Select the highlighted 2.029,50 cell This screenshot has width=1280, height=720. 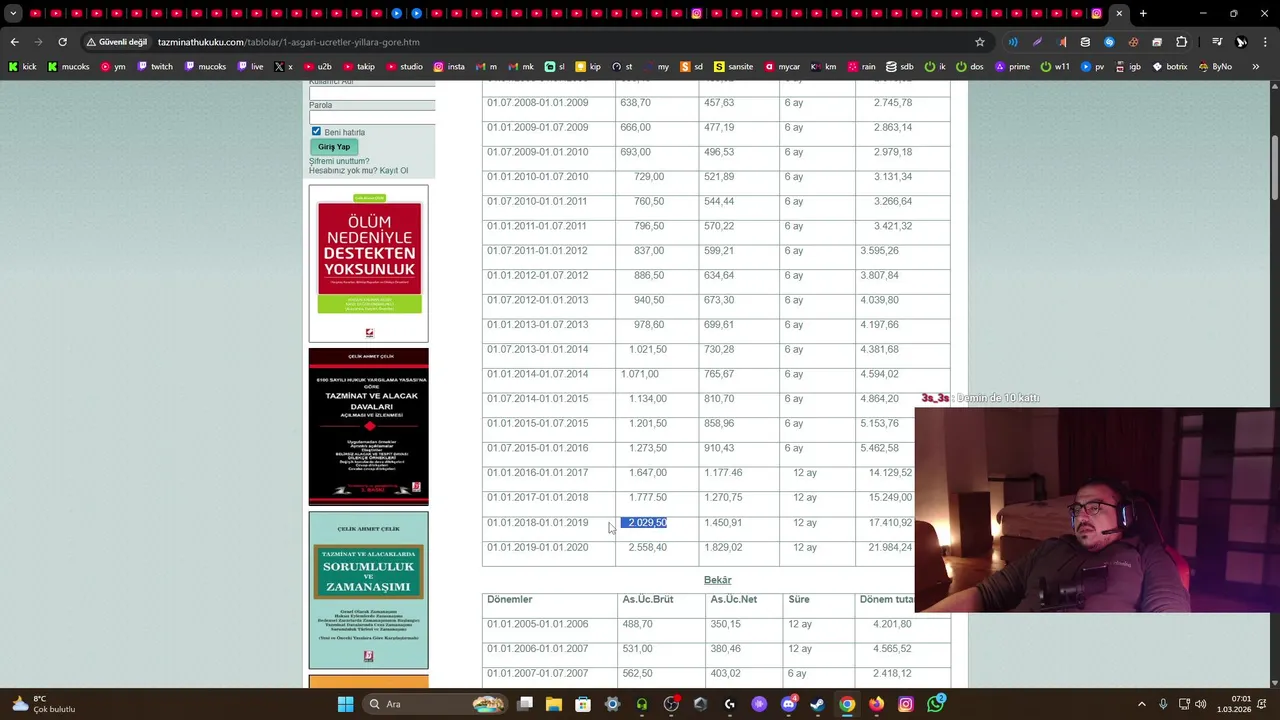click(646, 523)
